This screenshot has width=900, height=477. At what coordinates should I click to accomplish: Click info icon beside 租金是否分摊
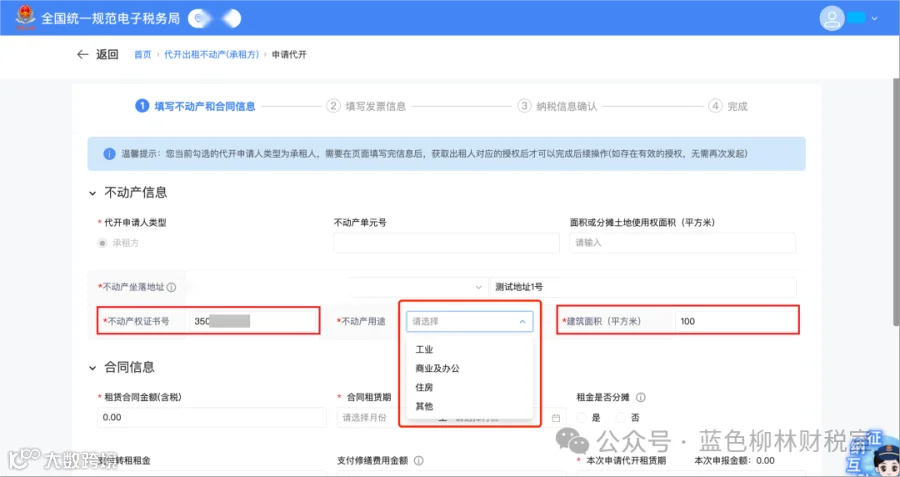(x=641, y=397)
